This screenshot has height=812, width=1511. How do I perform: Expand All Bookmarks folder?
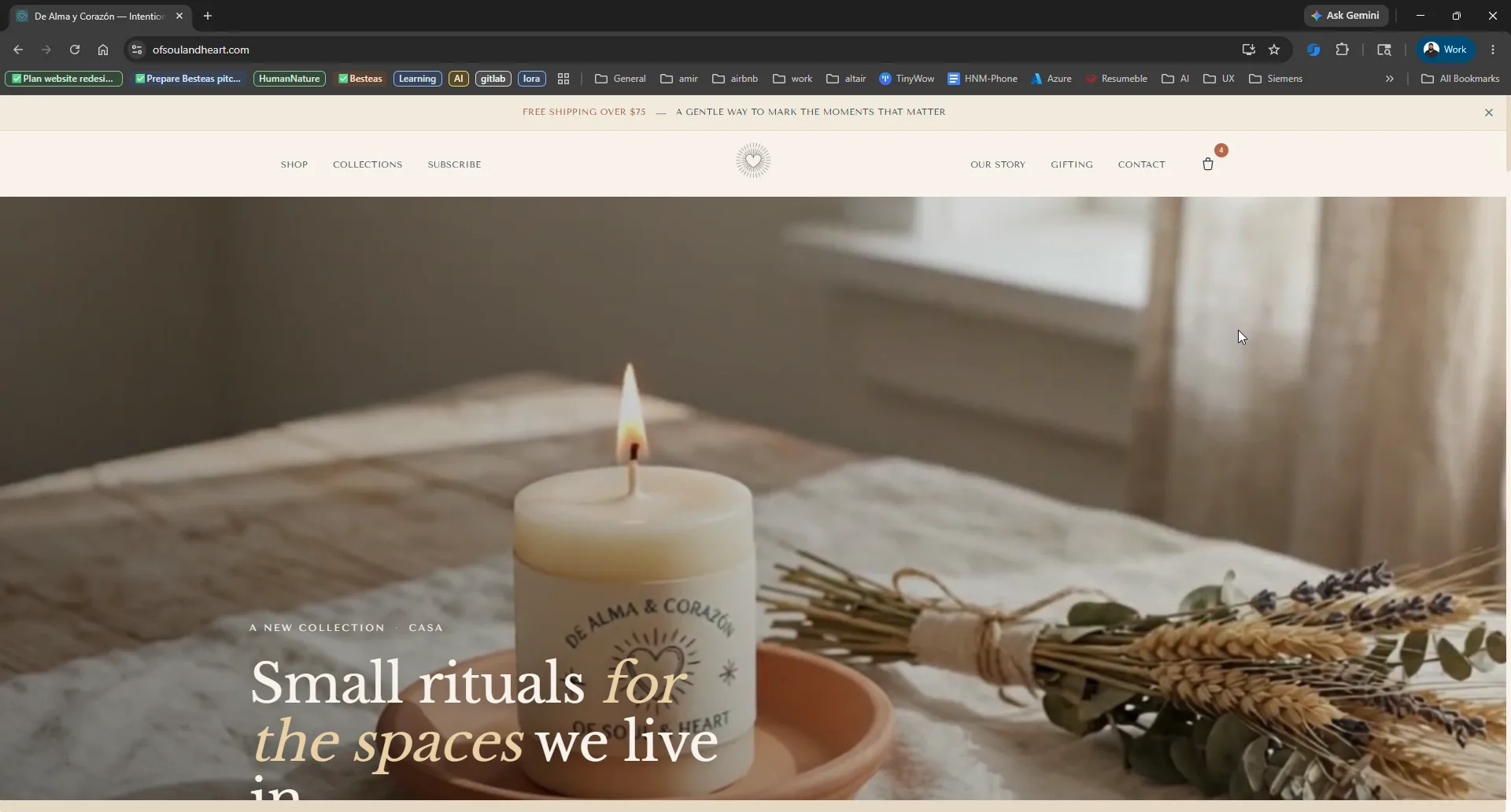pyautogui.click(x=1461, y=79)
